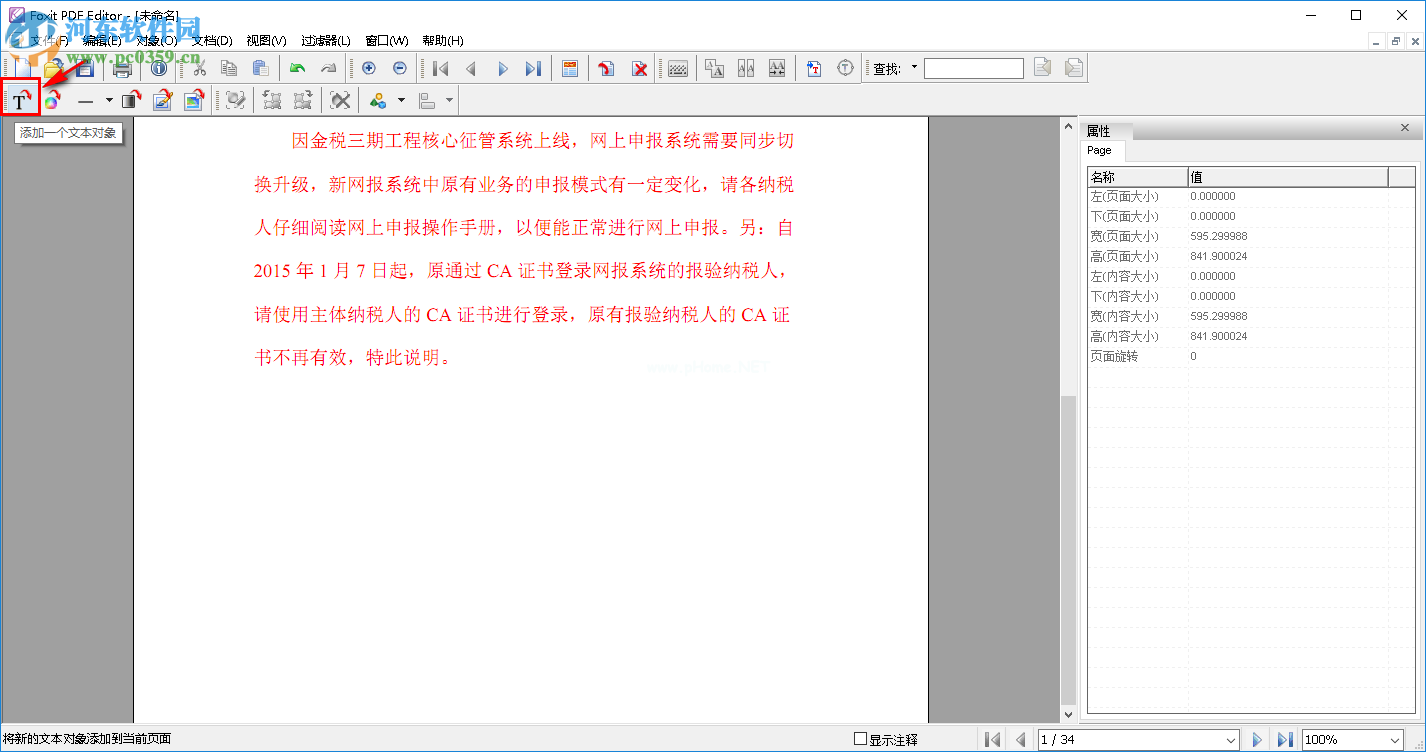Click the add graphic object color wheel icon
1426x752 pixels.
pos(52,100)
